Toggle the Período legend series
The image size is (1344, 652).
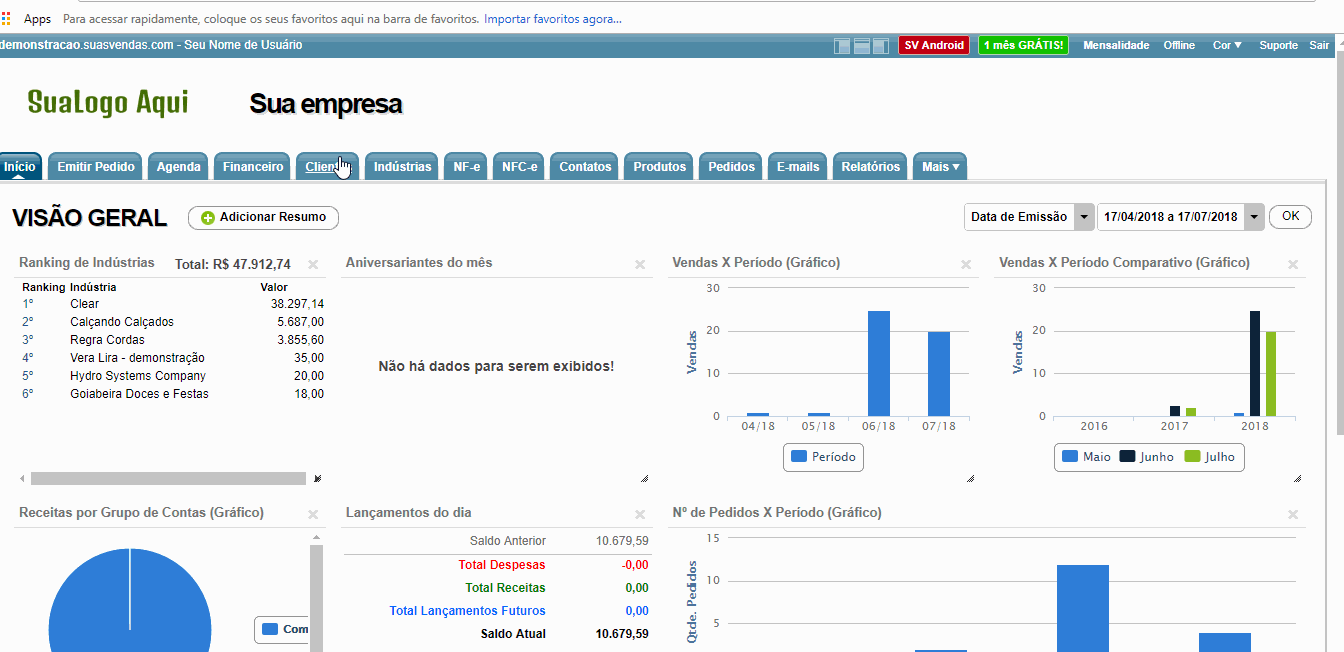tap(823, 457)
